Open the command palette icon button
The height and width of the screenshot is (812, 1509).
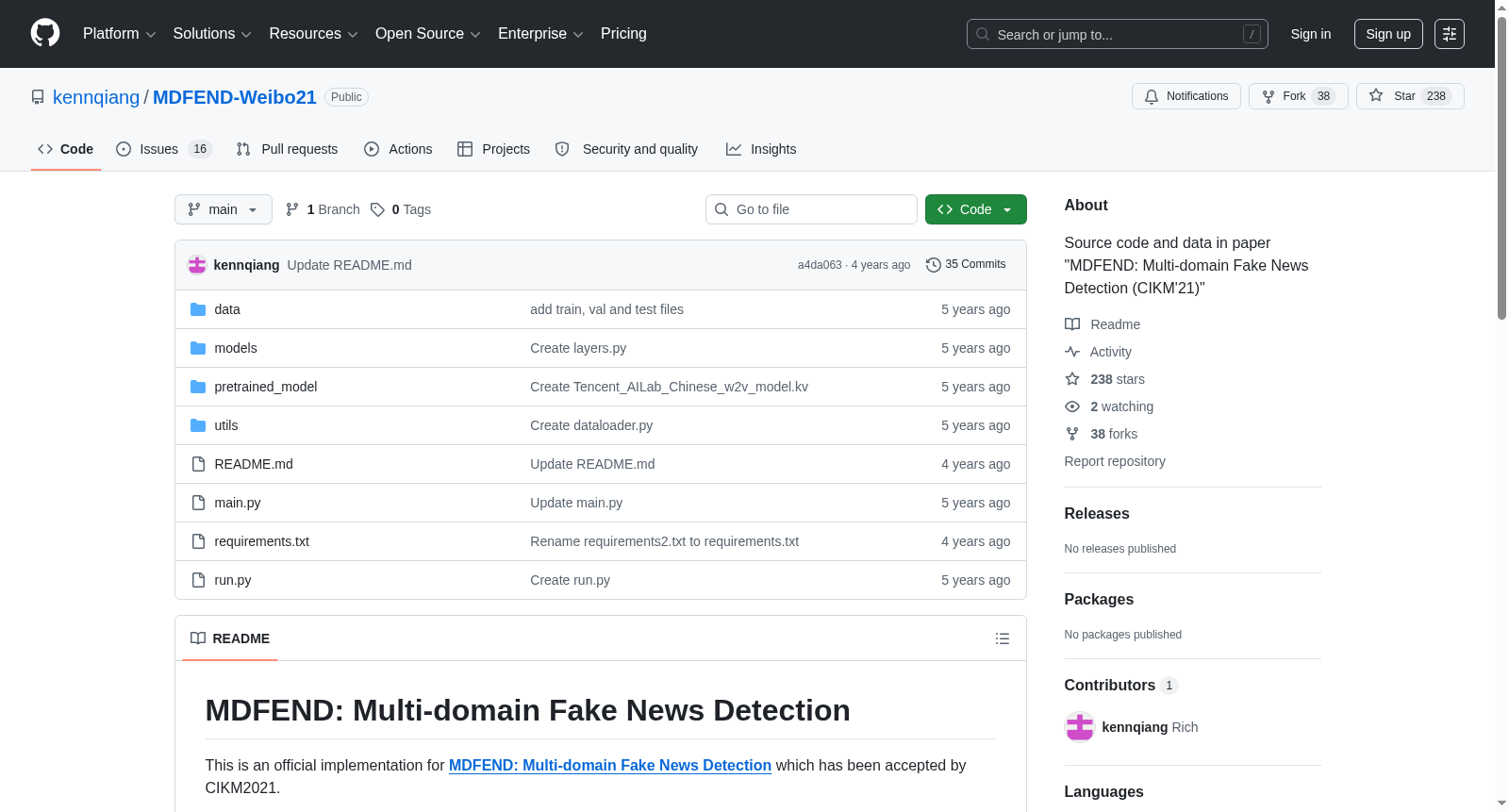click(x=1450, y=34)
